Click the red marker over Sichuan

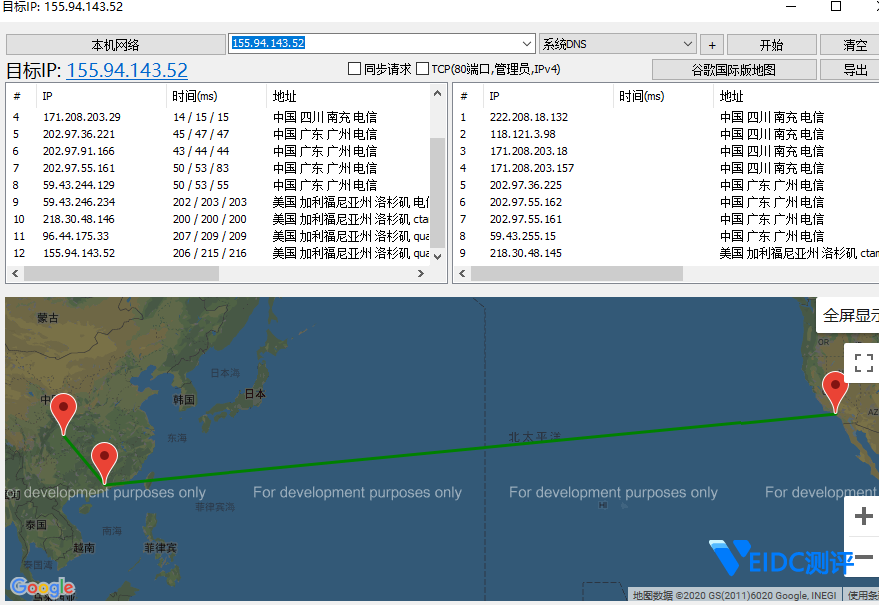tap(64, 410)
